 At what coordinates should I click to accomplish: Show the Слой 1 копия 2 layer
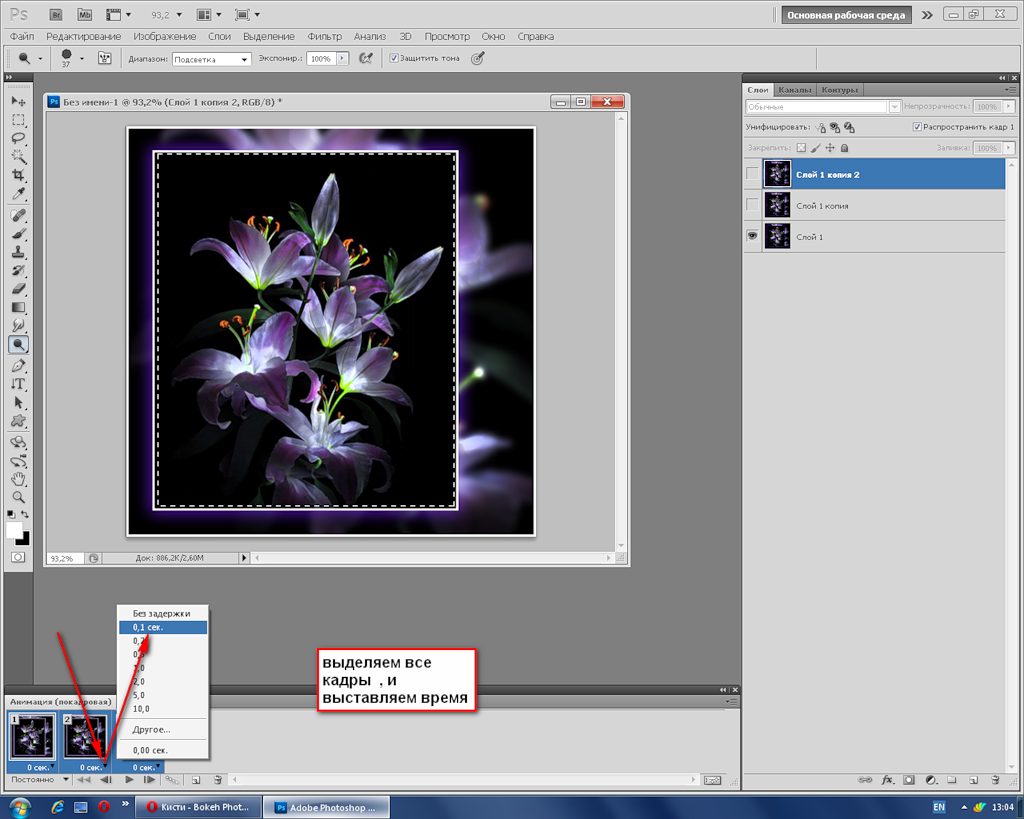coord(752,174)
